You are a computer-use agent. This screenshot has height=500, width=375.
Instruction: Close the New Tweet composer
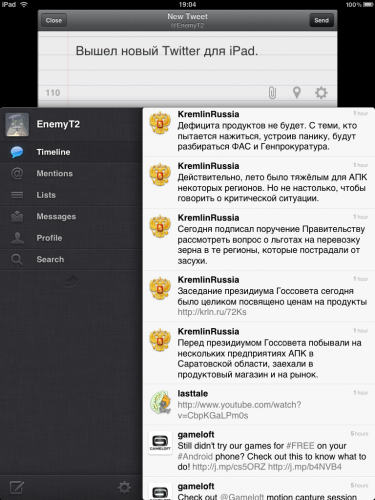(x=54, y=20)
